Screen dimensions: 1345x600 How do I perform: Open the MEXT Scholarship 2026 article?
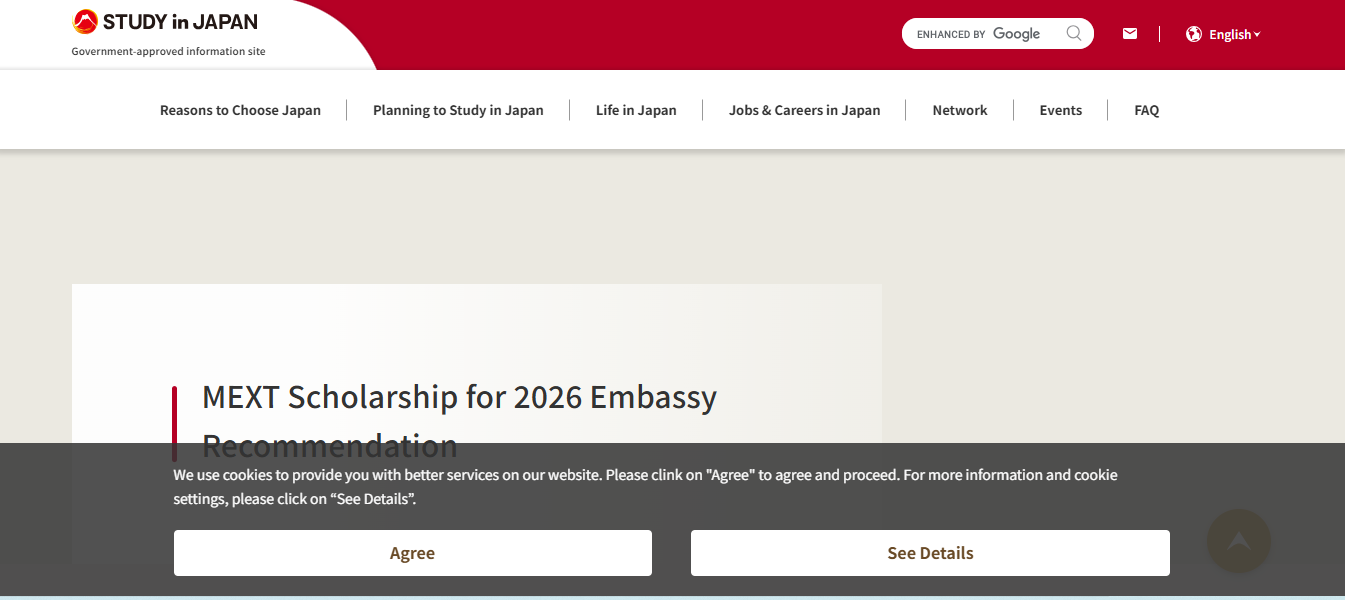(458, 396)
